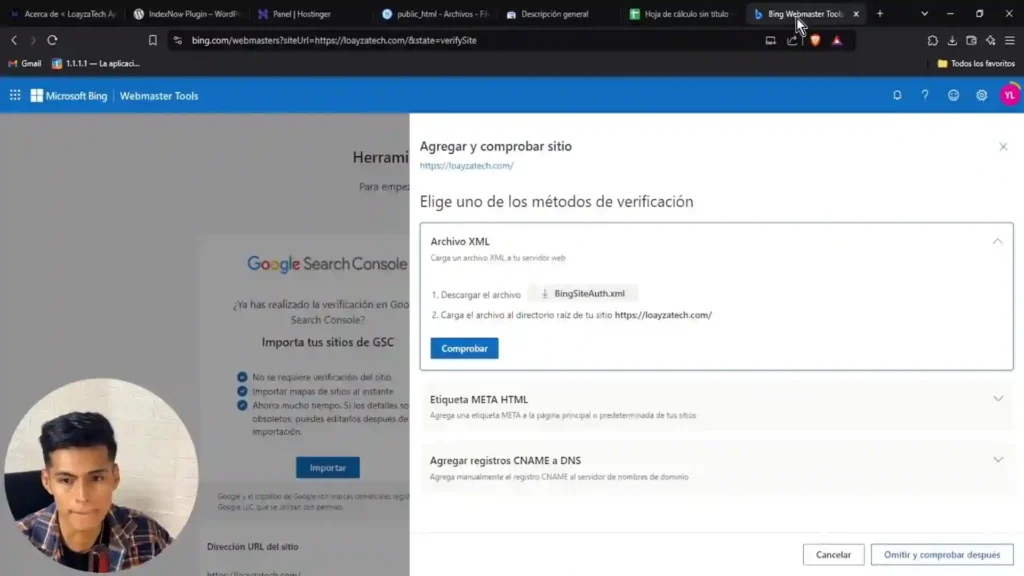Click the Comprobar button
The image size is (1024, 576).
pyautogui.click(x=463, y=348)
